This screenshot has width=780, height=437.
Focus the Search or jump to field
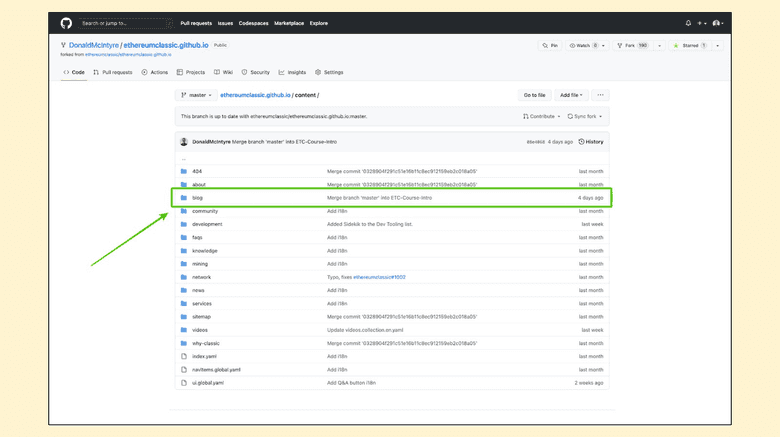click(124, 23)
